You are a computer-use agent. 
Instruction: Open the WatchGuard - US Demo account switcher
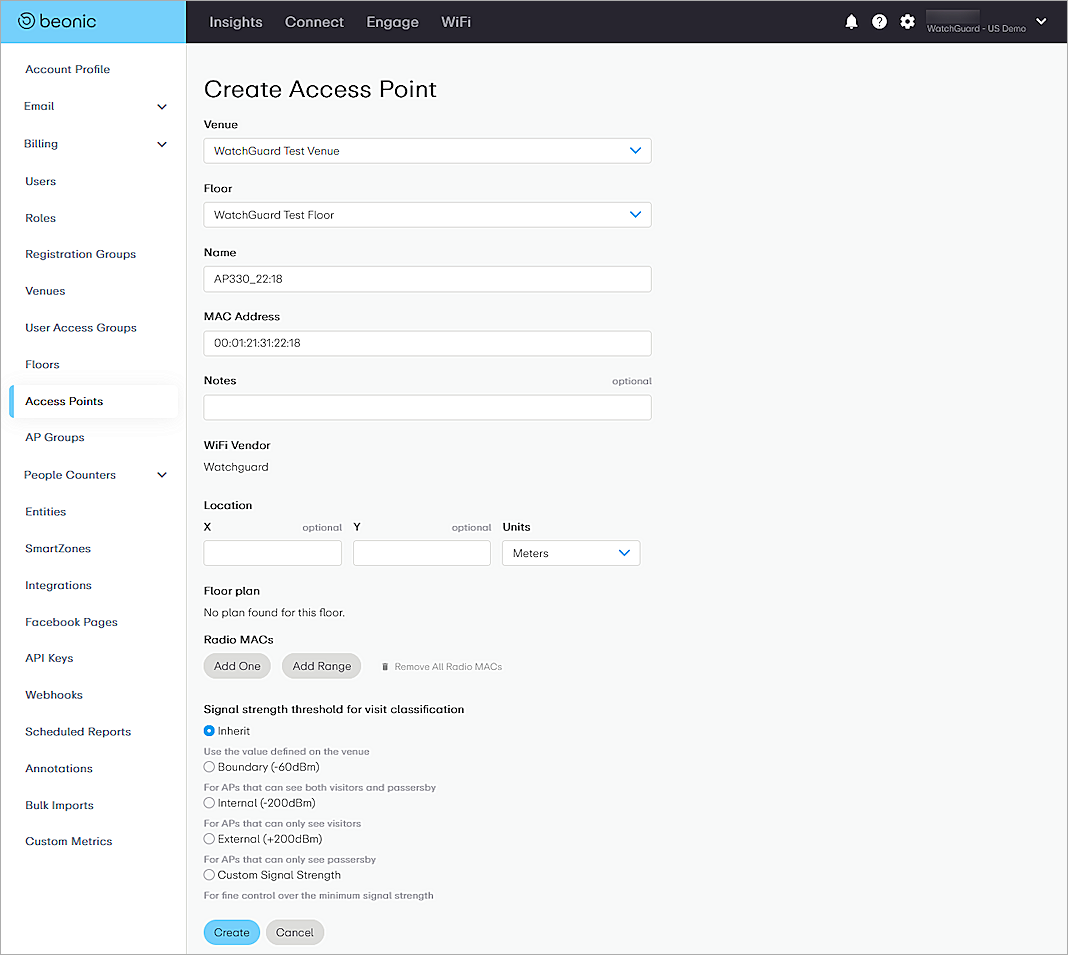tap(985, 21)
